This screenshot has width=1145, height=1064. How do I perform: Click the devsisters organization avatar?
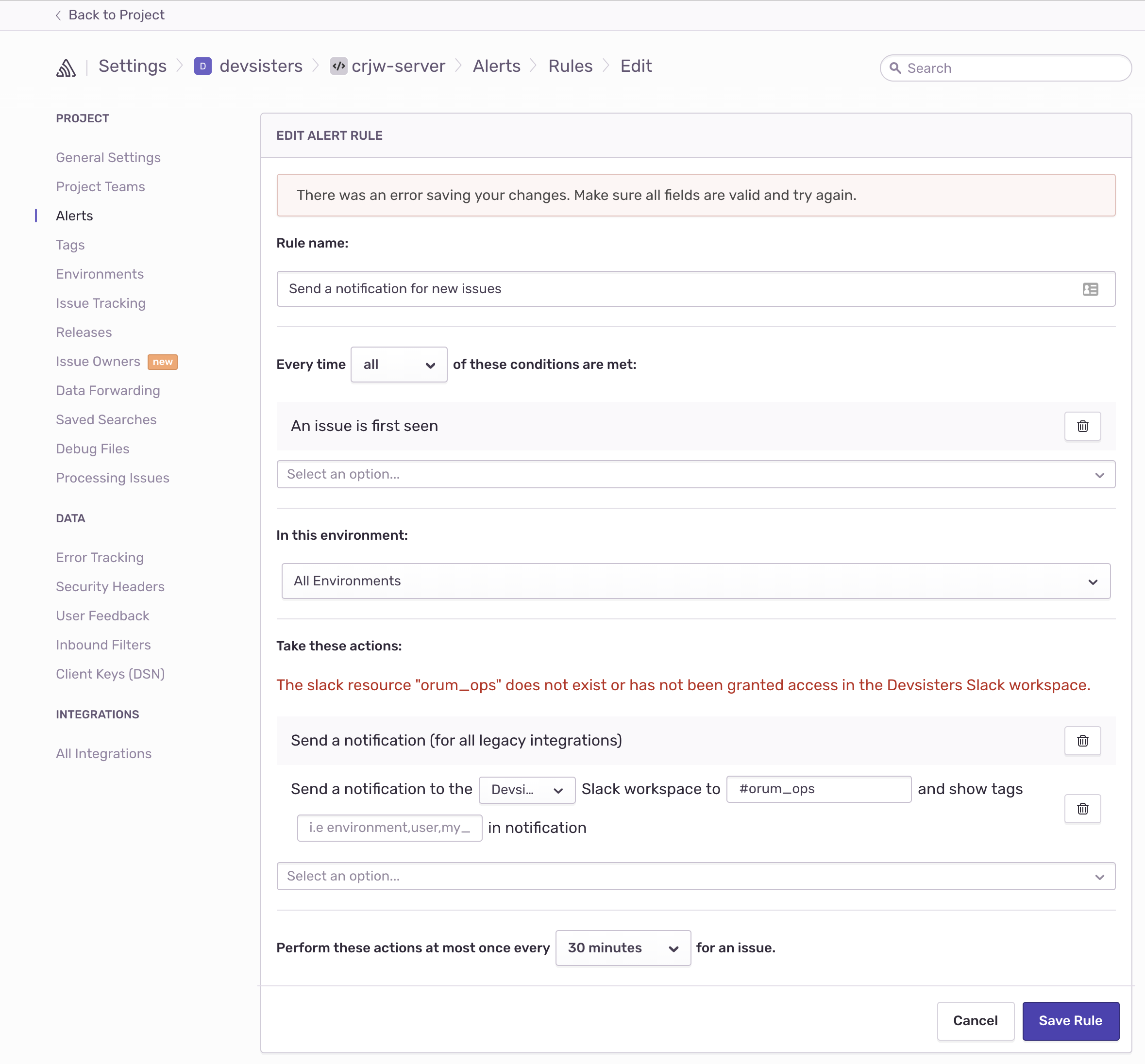click(203, 66)
